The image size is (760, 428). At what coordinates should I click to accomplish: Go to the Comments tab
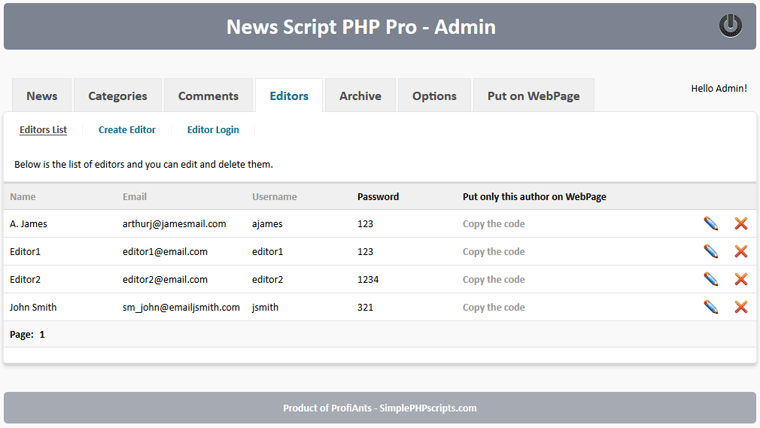(x=208, y=95)
